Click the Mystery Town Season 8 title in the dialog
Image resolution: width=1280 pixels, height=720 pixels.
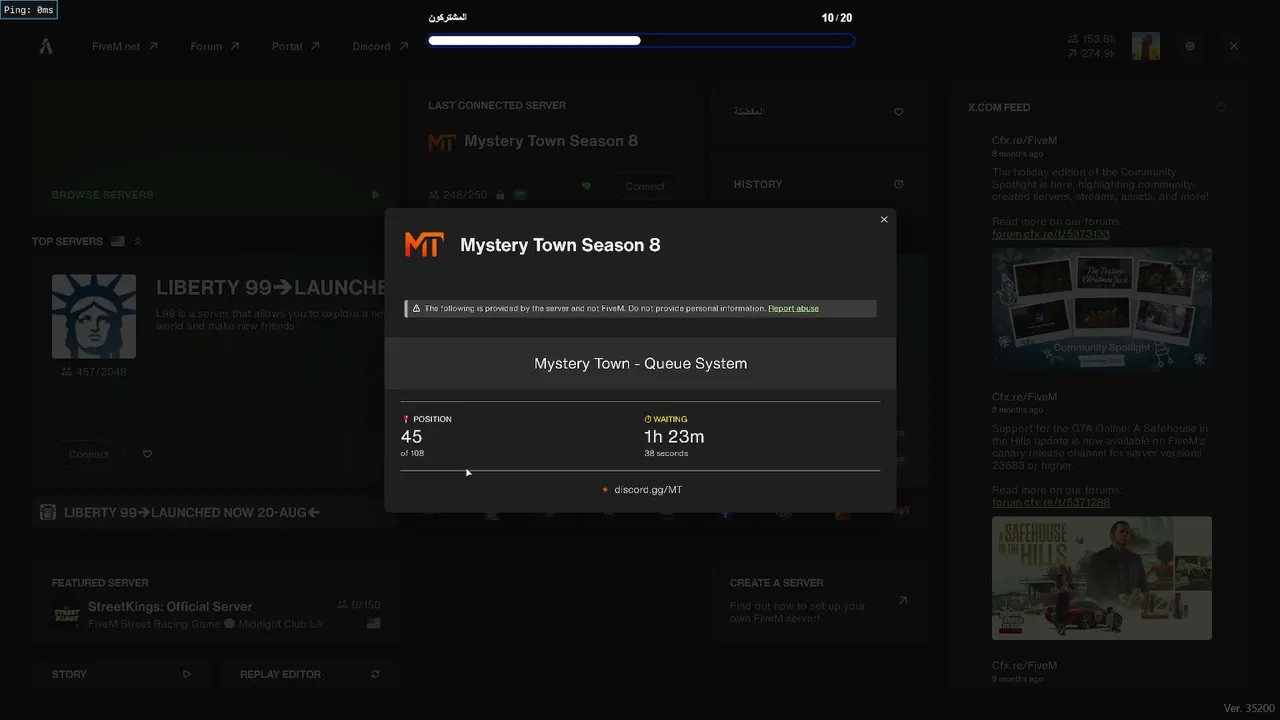click(x=560, y=245)
